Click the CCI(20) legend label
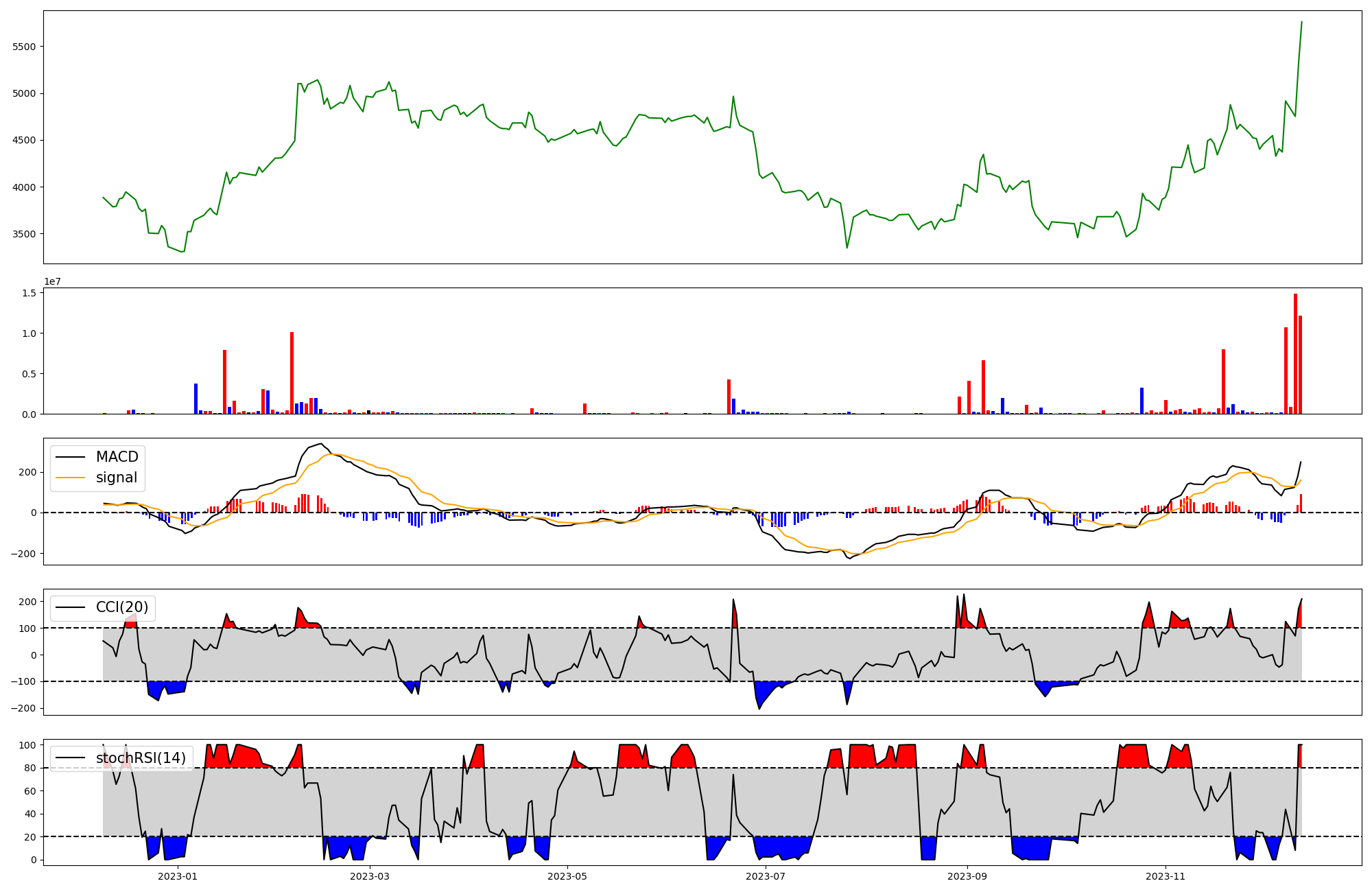1372x892 pixels. point(121,607)
